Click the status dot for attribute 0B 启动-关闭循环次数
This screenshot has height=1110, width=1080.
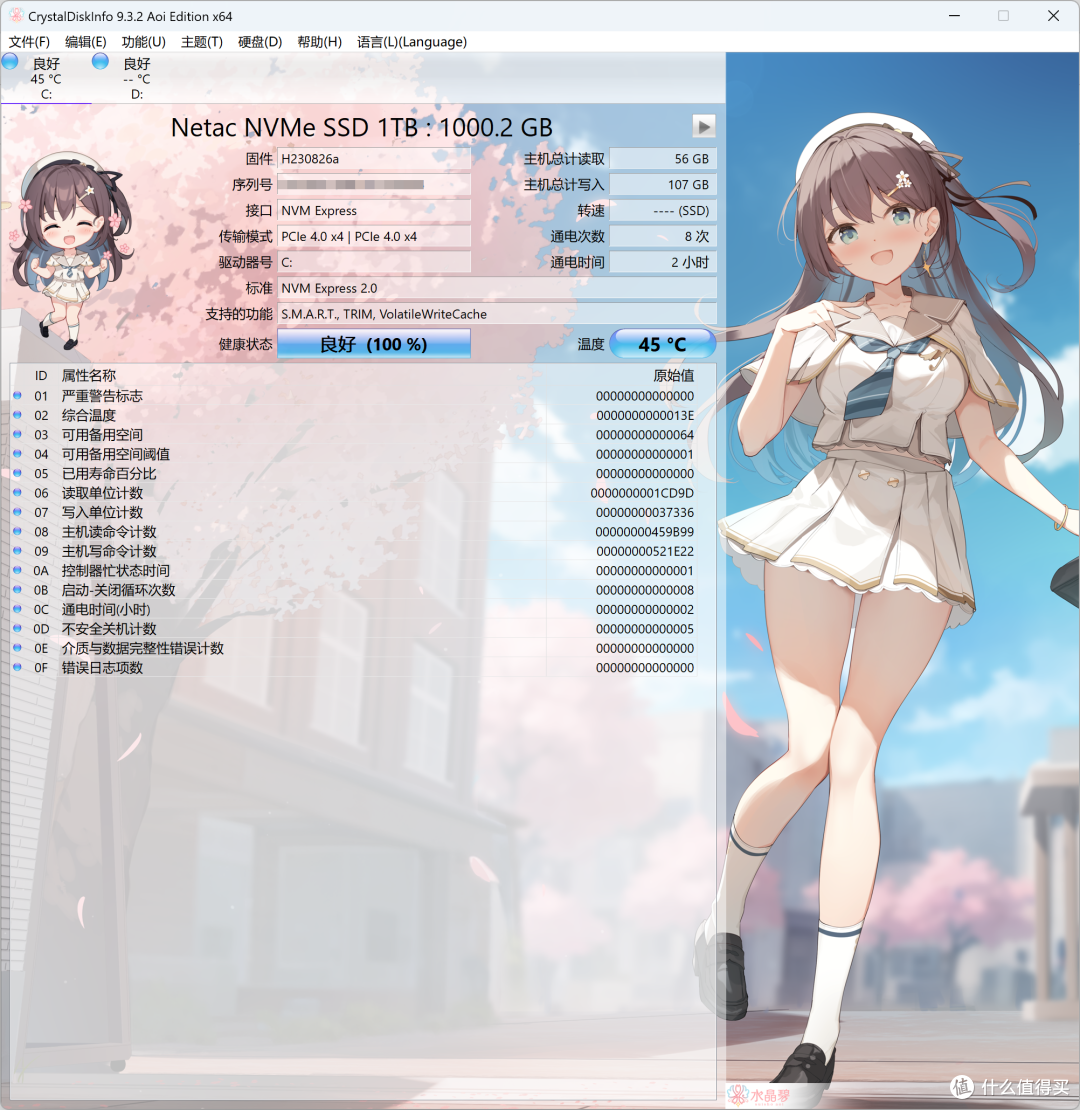(18, 590)
